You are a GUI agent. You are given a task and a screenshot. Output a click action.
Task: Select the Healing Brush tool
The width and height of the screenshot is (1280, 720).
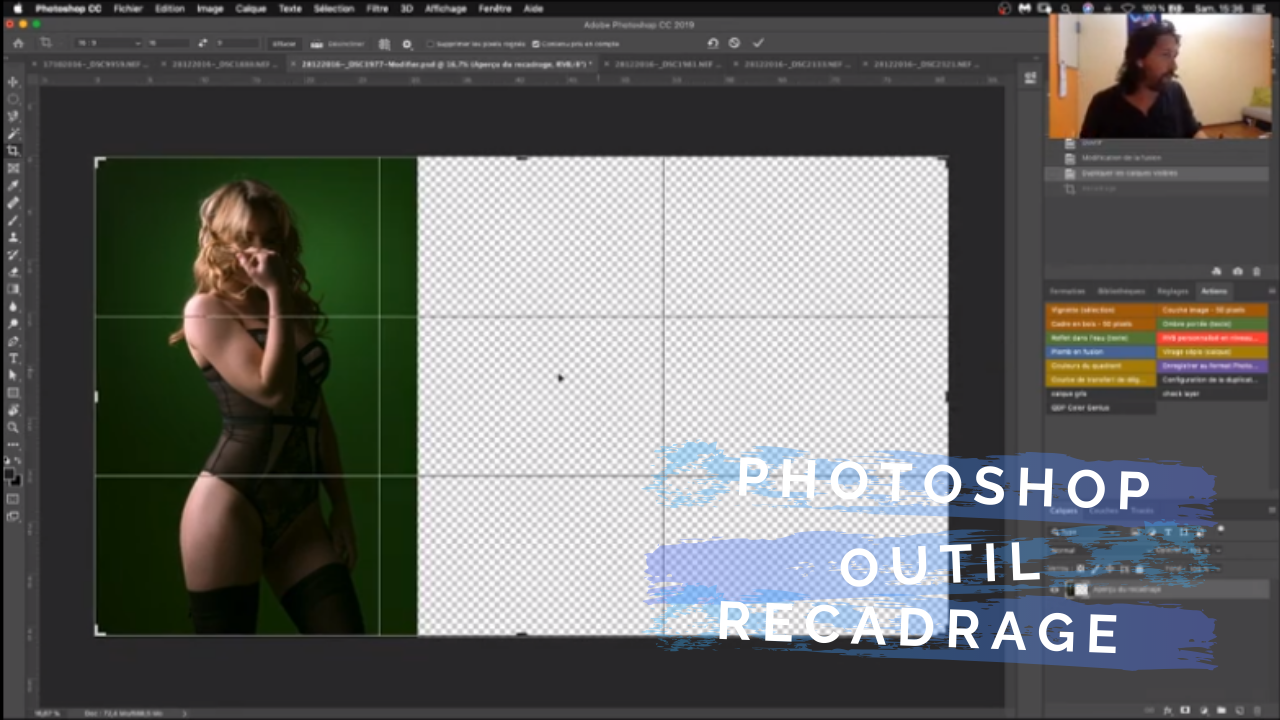13,203
